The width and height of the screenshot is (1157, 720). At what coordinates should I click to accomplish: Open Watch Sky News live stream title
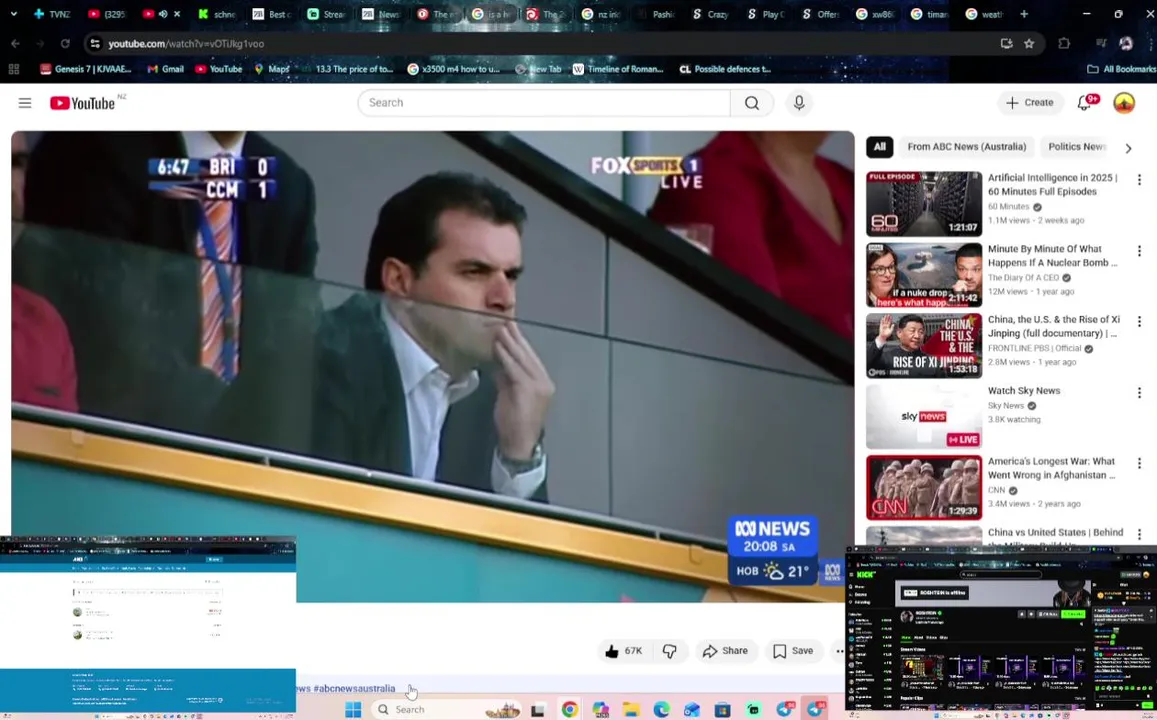[x=1023, y=391]
